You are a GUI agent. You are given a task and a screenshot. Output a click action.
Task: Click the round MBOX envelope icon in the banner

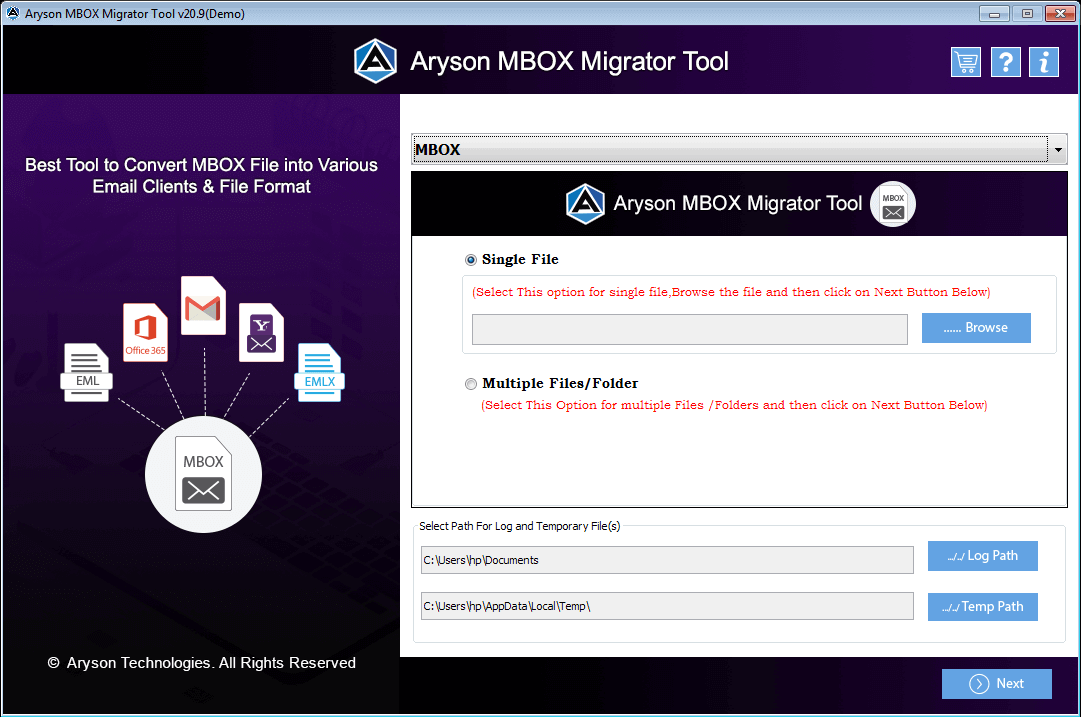tap(893, 204)
